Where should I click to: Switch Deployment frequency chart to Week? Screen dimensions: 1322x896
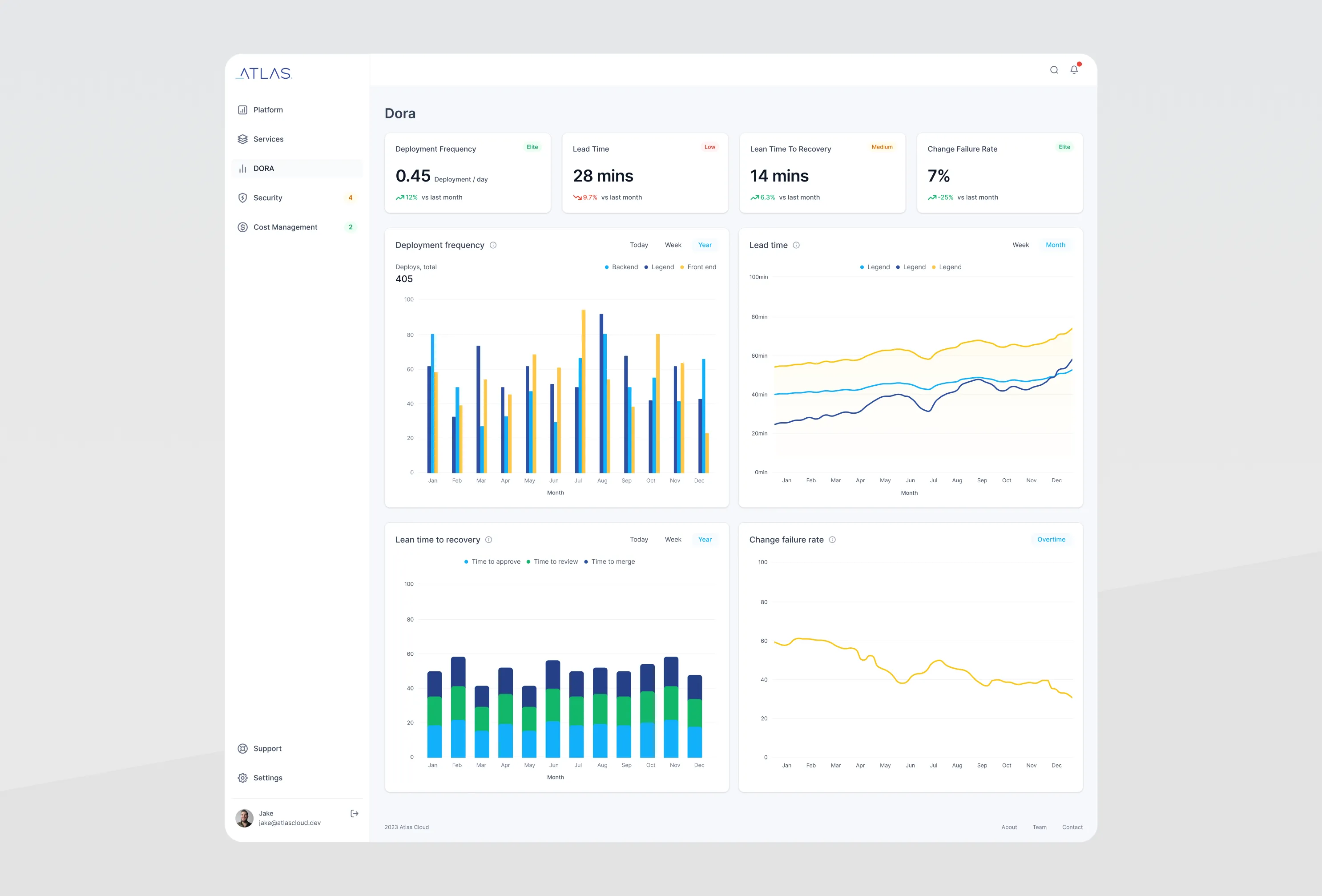[x=673, y=245]
